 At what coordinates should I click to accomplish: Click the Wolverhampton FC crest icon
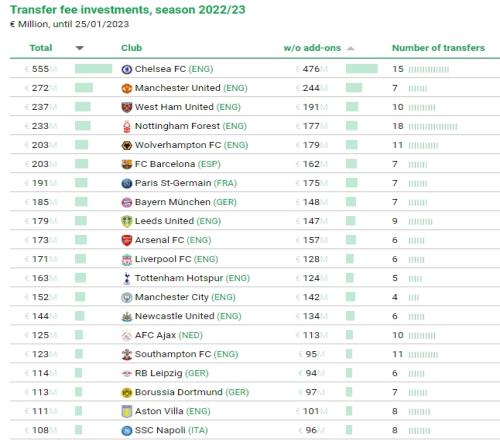(x=127, y=145)
